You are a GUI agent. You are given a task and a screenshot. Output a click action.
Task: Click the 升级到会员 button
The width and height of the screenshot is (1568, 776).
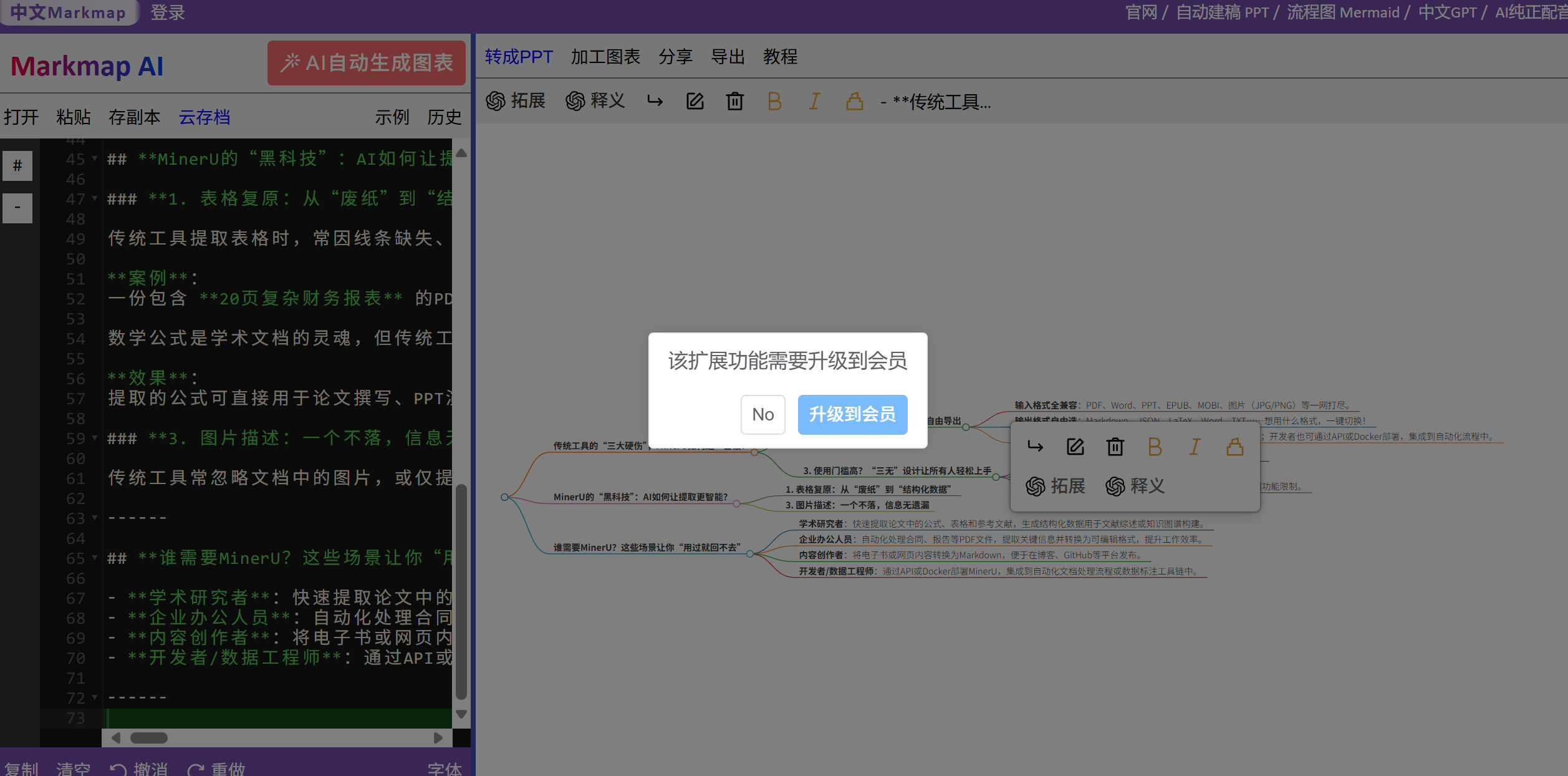pos(852,415)
